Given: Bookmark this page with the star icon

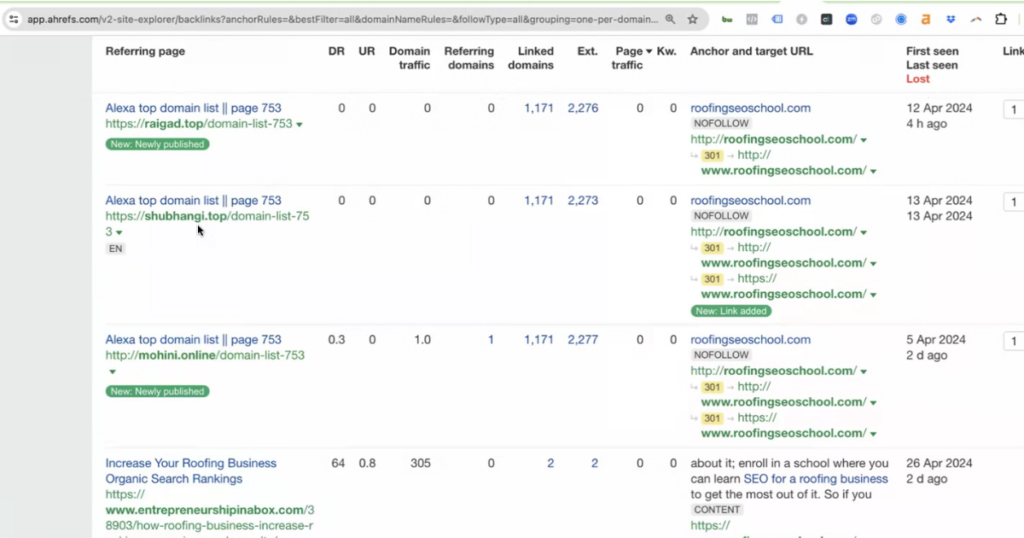Looking at the screenshot, I should (x=693, y=20).
